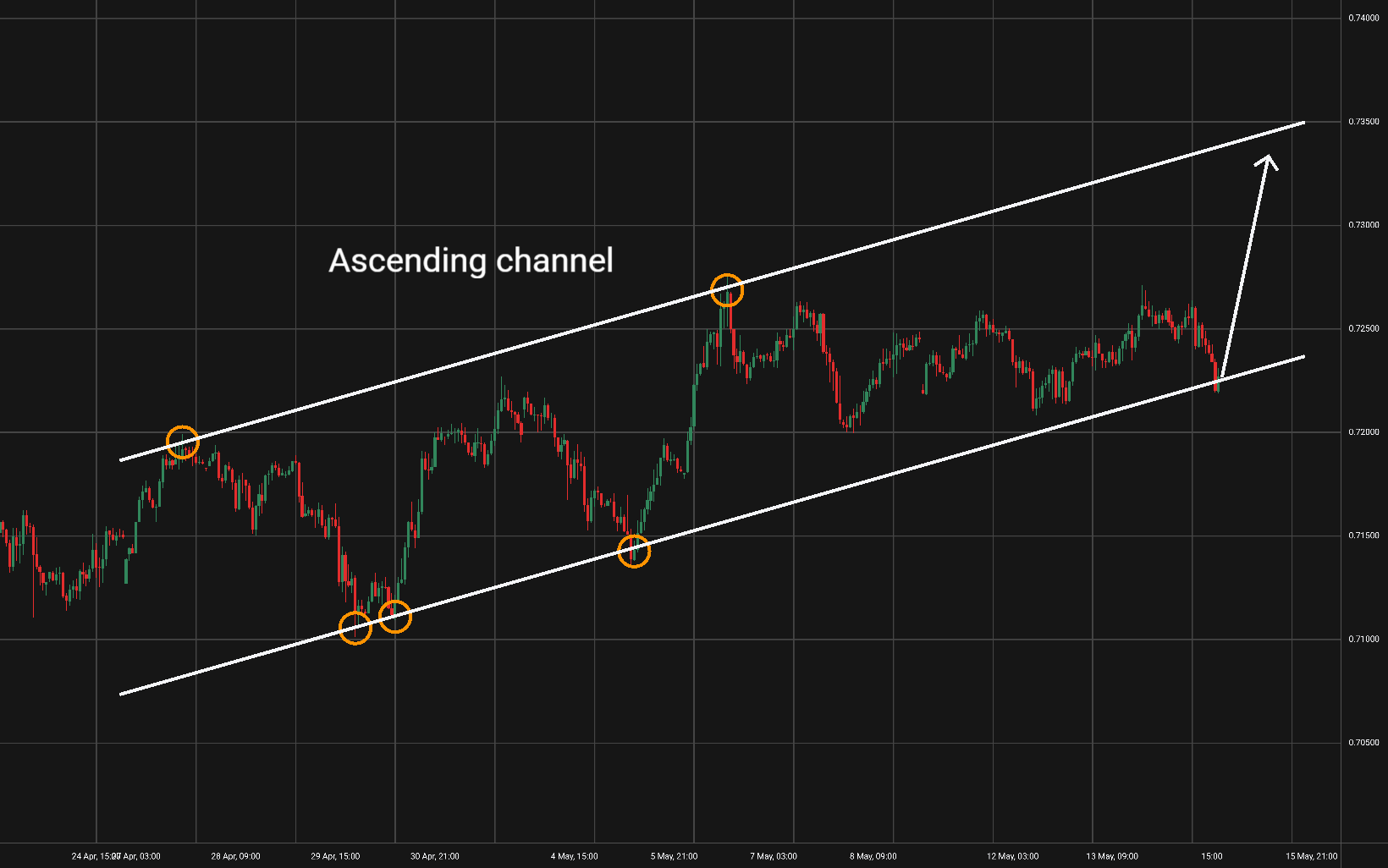Select the lower white channel trendline

[713, 525]
